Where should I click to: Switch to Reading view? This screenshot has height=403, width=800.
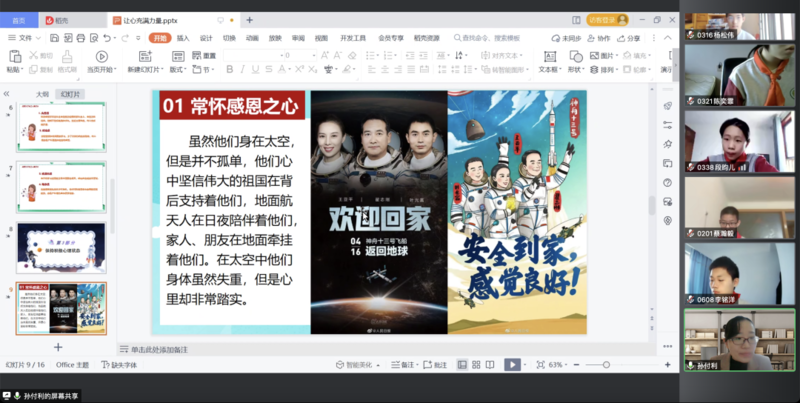(x=490, y=365)
